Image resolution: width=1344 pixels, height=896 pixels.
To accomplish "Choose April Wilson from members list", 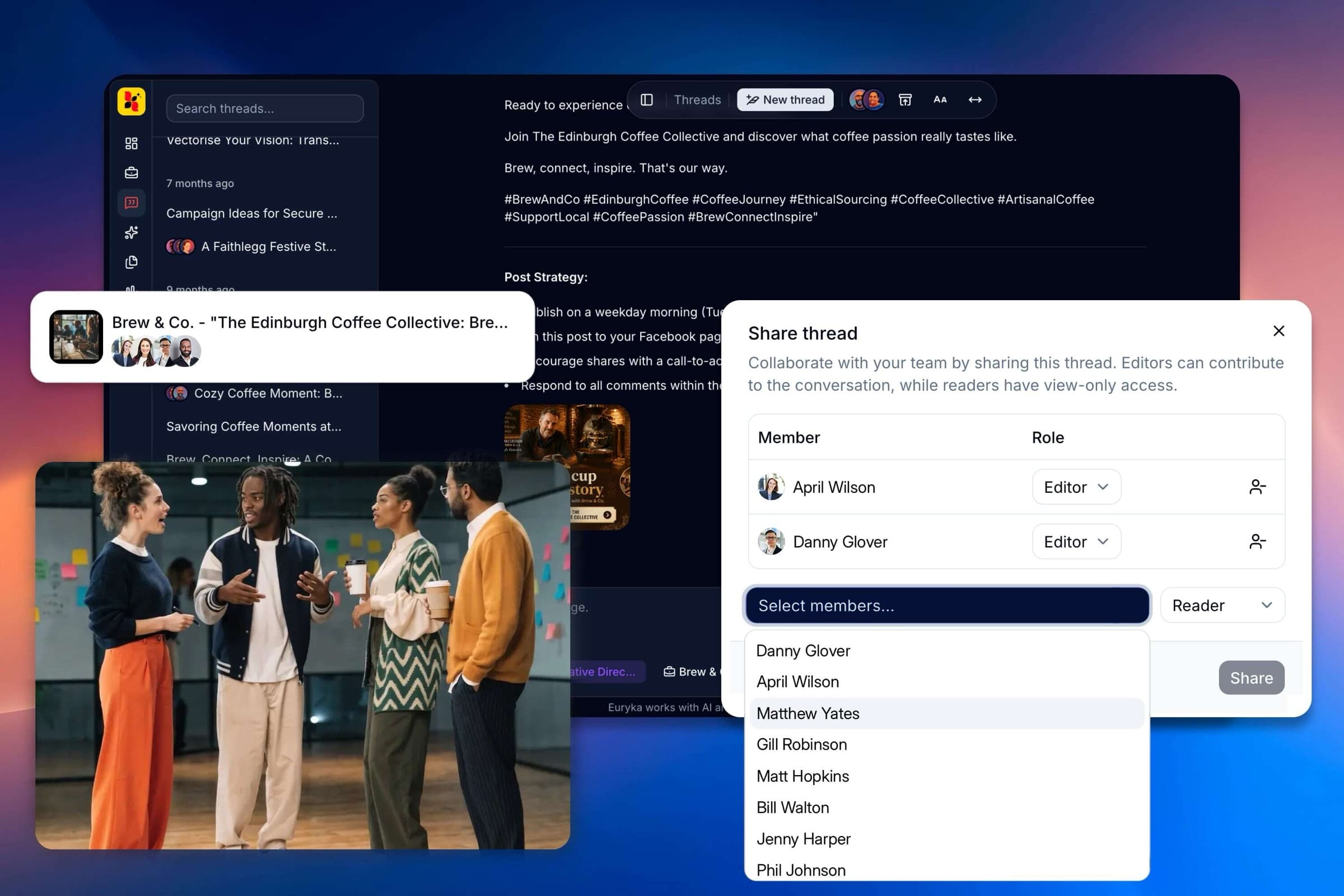I will [x=947, y=682].
